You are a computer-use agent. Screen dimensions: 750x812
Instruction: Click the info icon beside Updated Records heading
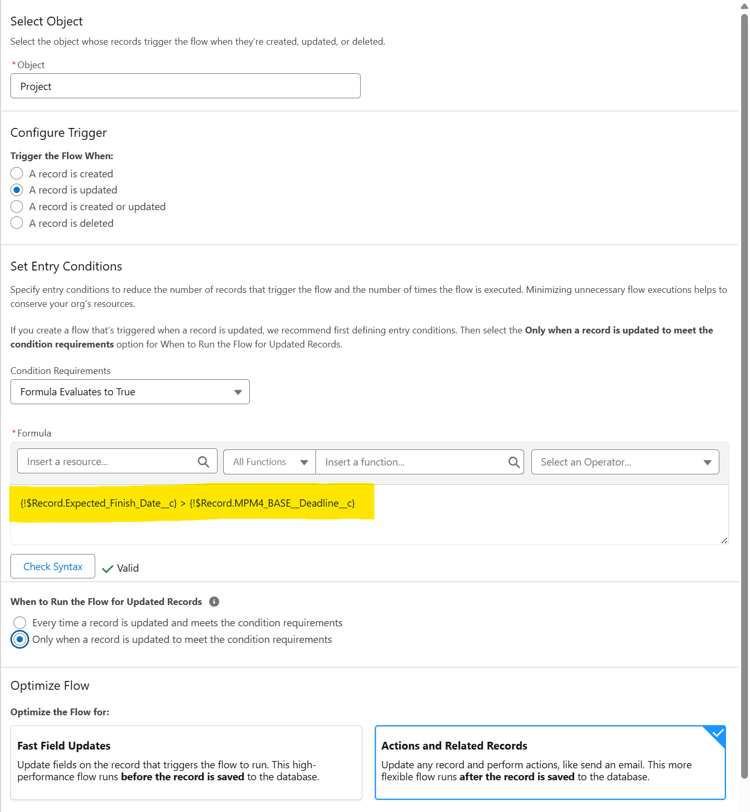214,602
